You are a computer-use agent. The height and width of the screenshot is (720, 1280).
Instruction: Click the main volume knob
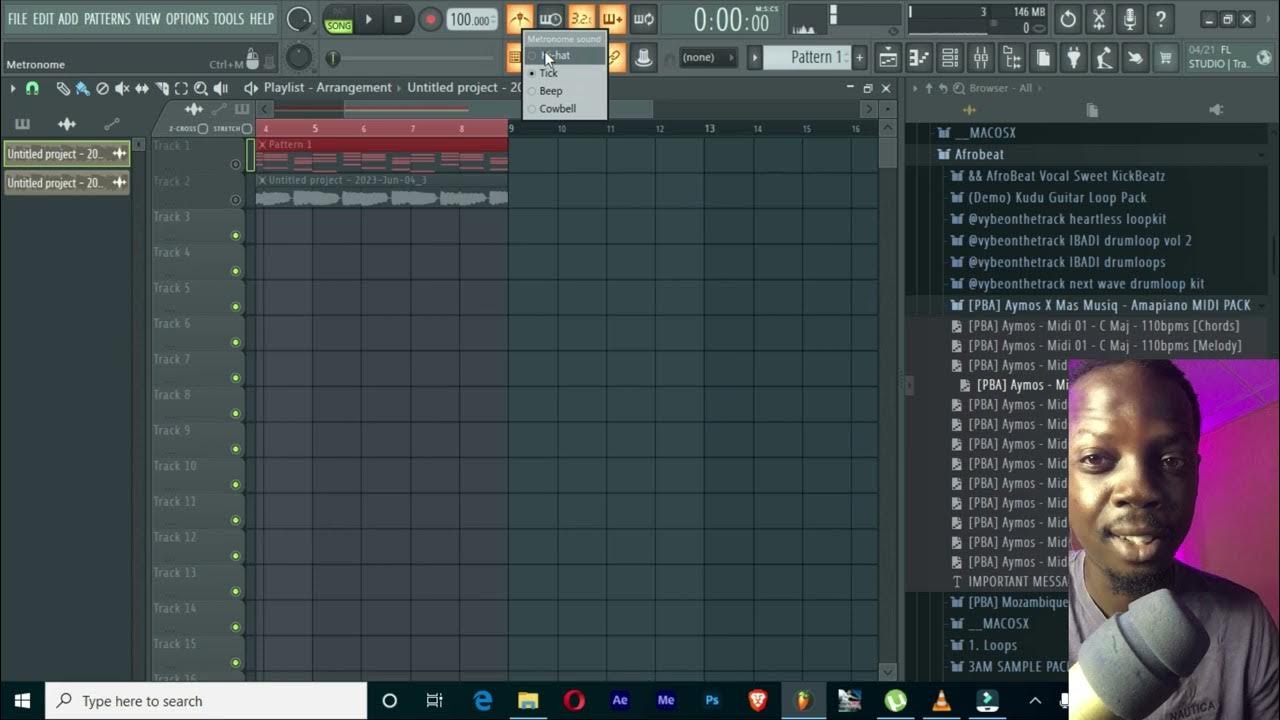[298, 19]
